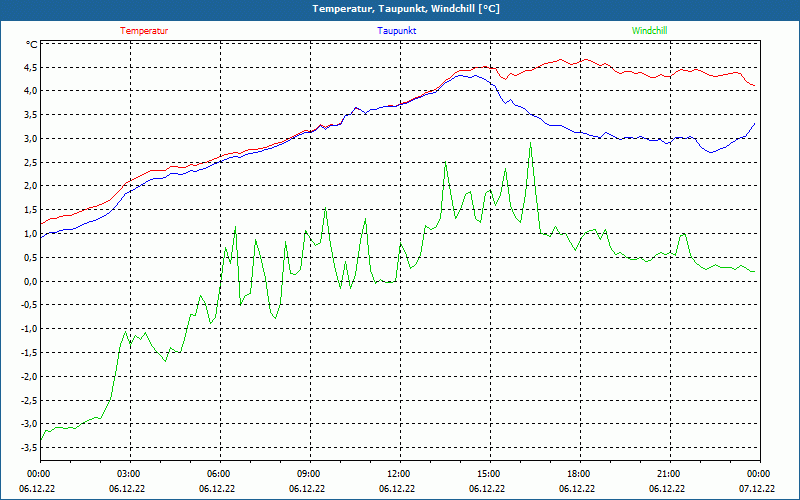Click the -2,0 y-axis value
800x500 pixels.
coord(29,377)
